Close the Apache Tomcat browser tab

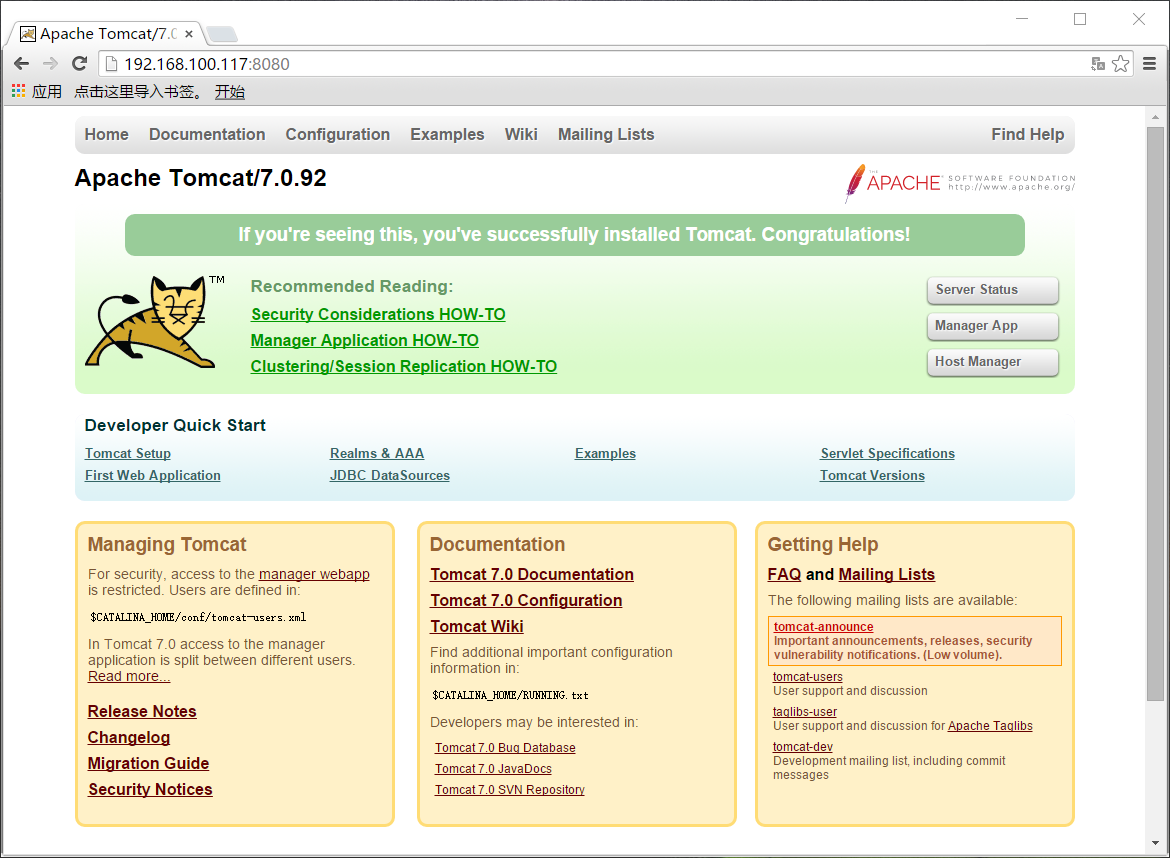coord(189,34)
